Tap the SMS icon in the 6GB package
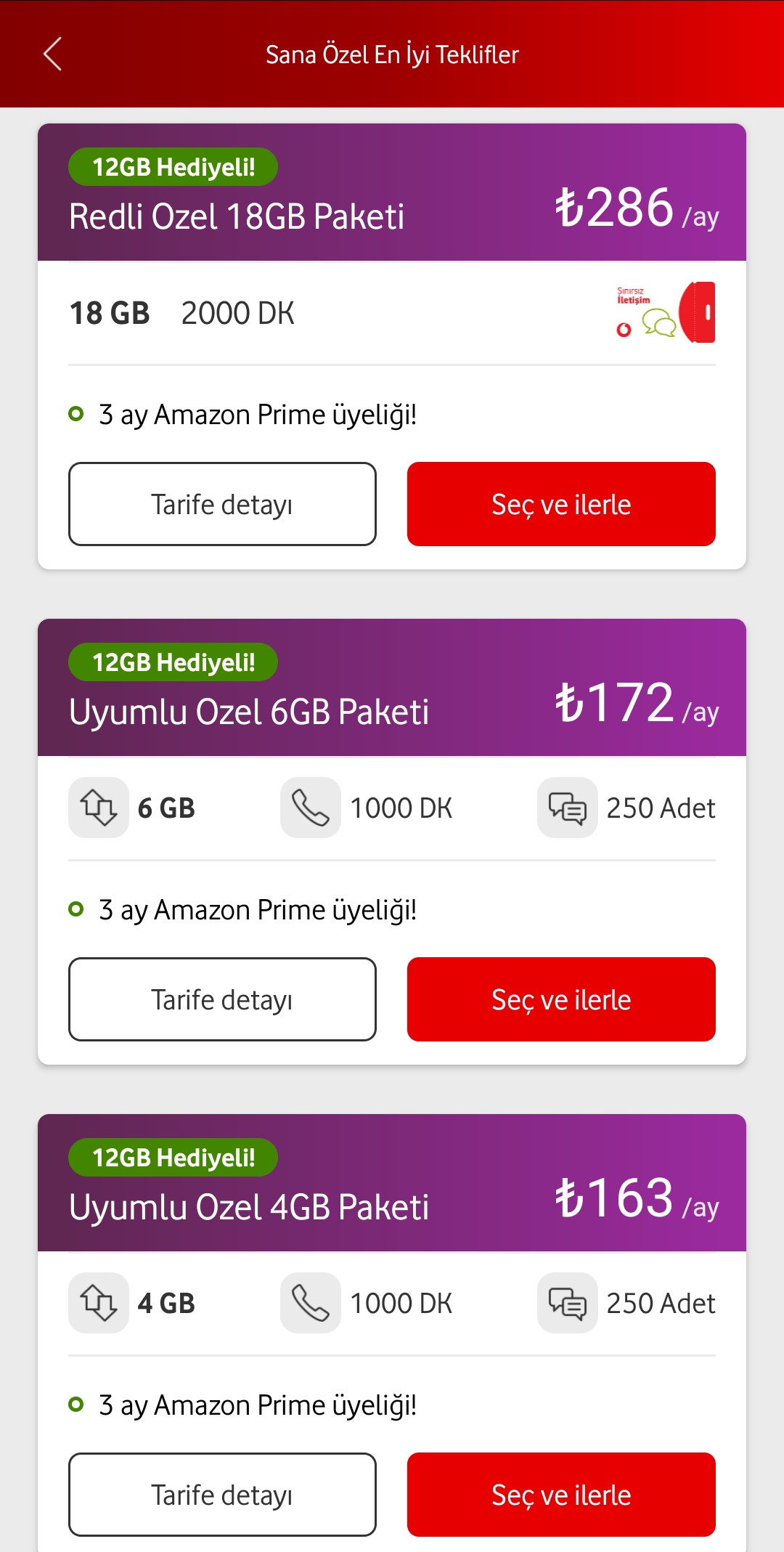The image size is (784, 1552). coord(567,808)
